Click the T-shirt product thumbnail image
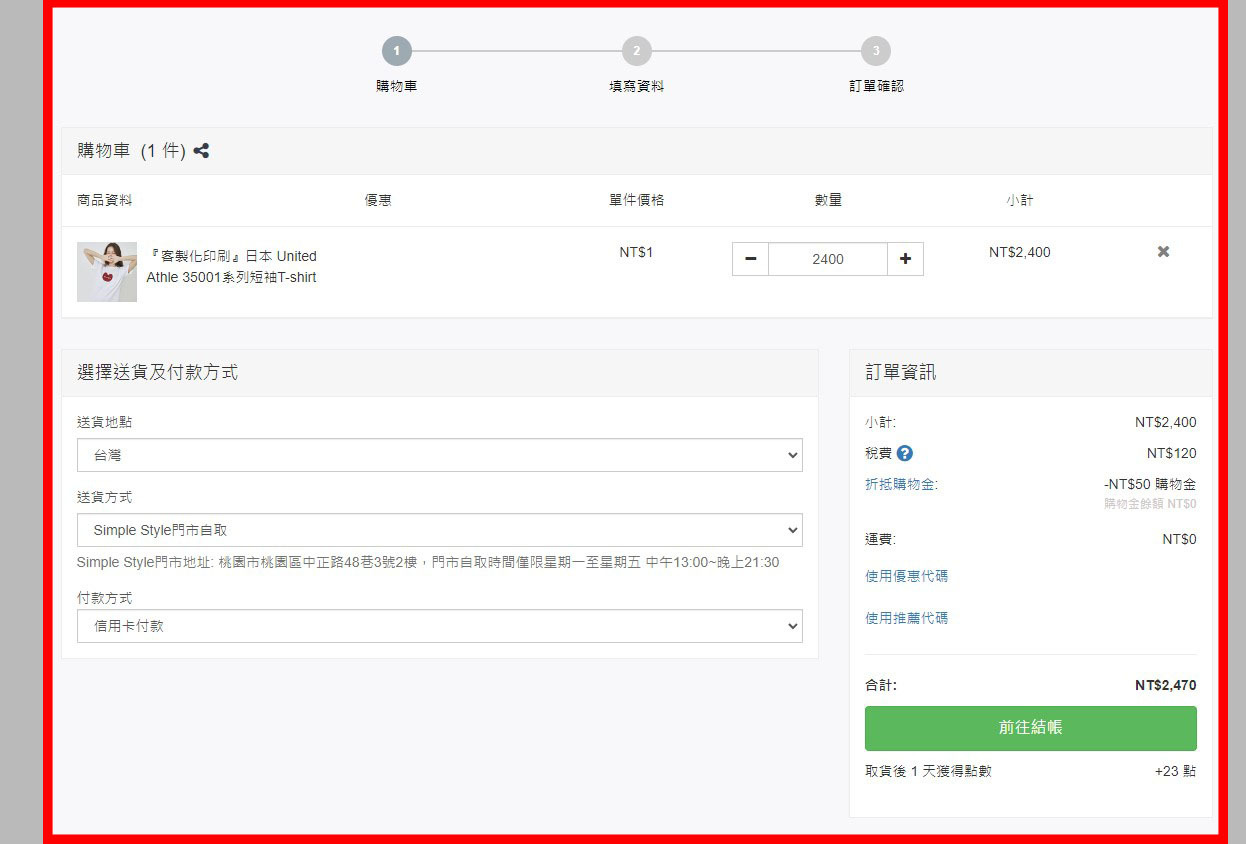 pos(107,271)
